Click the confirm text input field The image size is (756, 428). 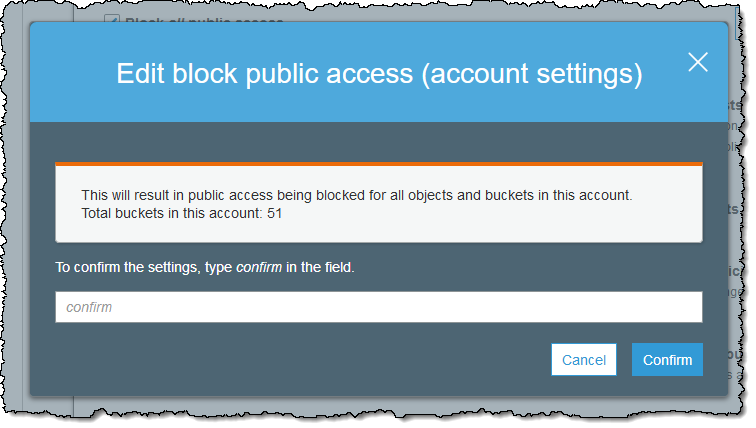(x=378, y=307)
